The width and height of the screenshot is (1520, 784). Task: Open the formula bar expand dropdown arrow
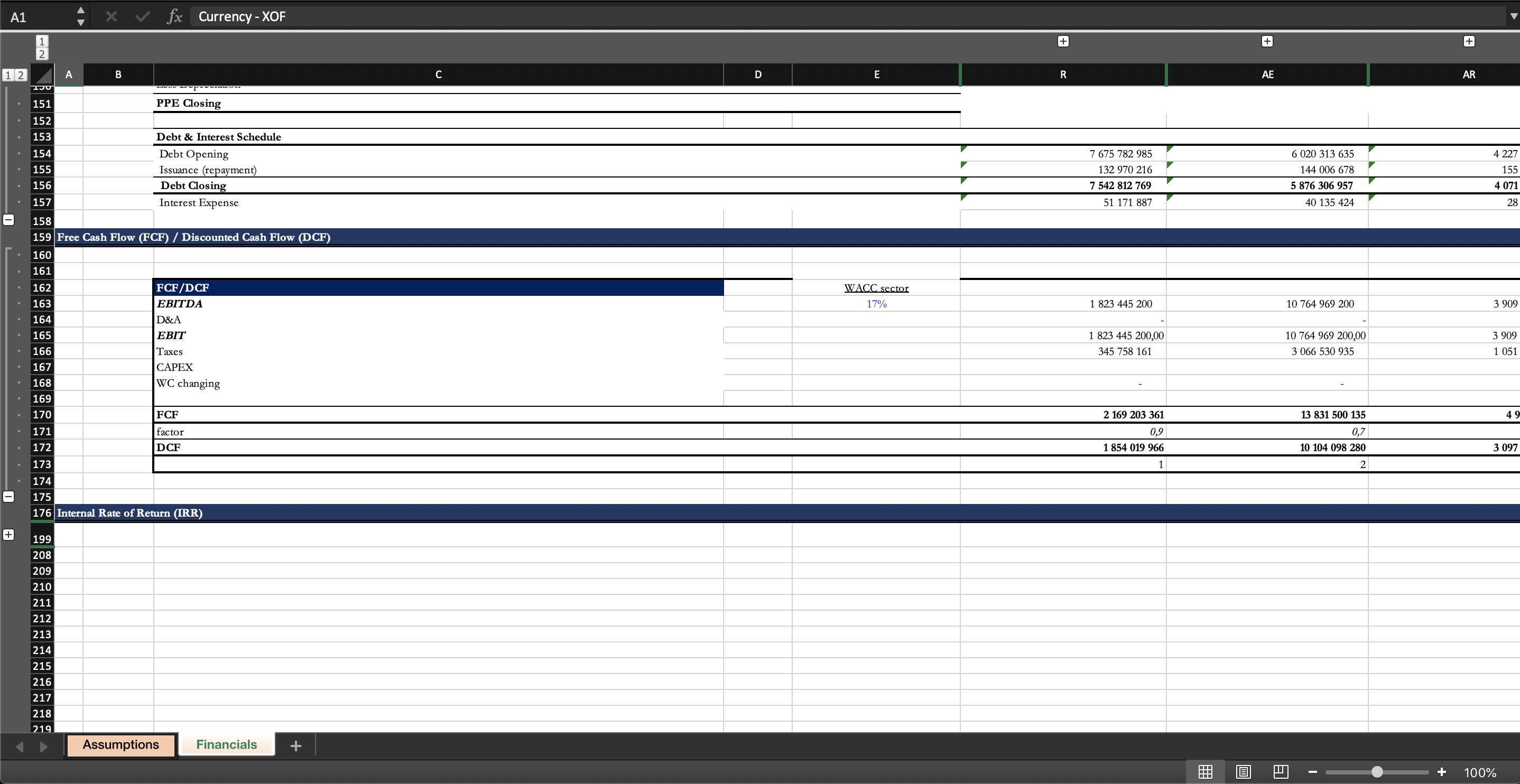click(x=1512, y=16)
